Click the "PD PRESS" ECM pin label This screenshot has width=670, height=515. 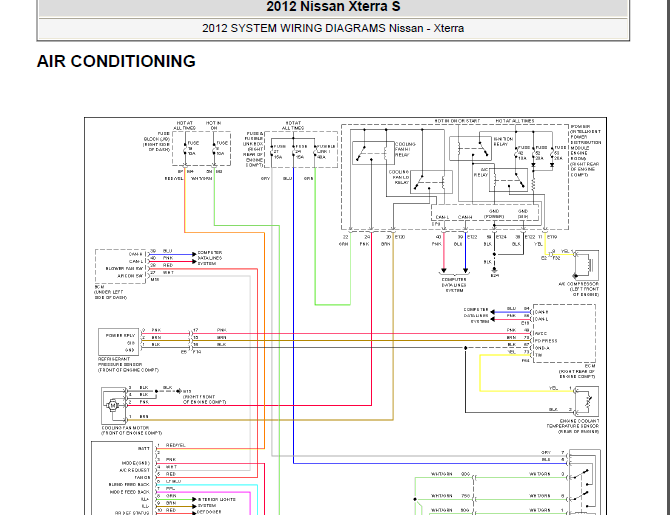pos(547,341)
